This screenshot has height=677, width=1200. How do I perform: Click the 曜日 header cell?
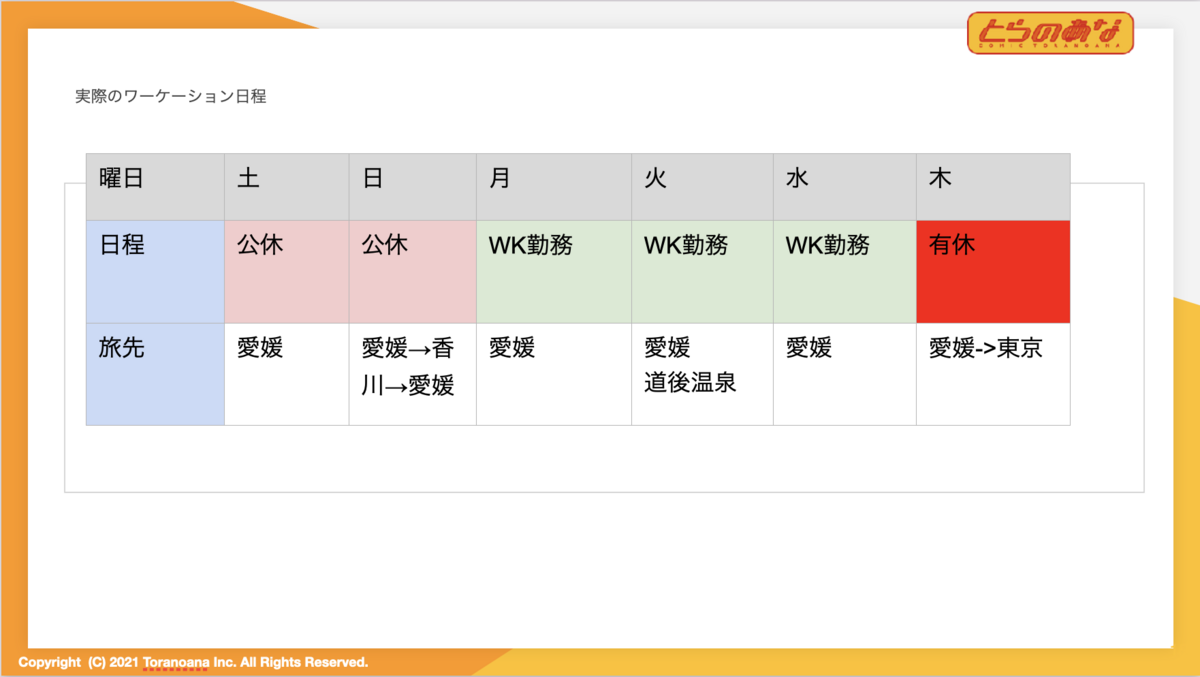click(155, 187)
